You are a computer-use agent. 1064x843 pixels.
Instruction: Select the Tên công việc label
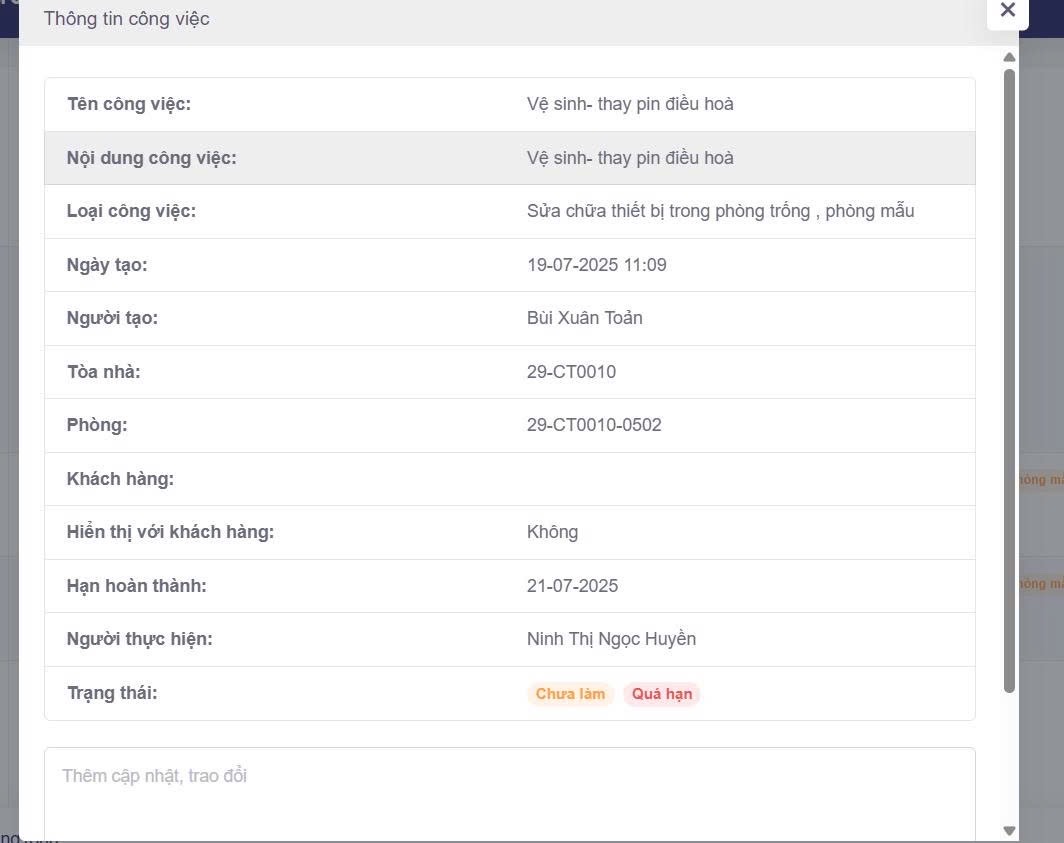pyautogui.click(x=128, y=104)
